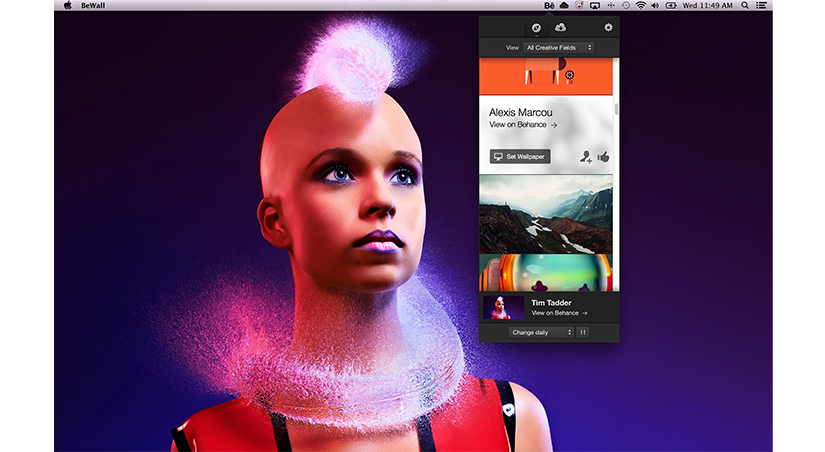The height and width of the screenshot is (452, 825).
Task: Pause automatic wallpaper changing
Action: (x=582, y=333)
